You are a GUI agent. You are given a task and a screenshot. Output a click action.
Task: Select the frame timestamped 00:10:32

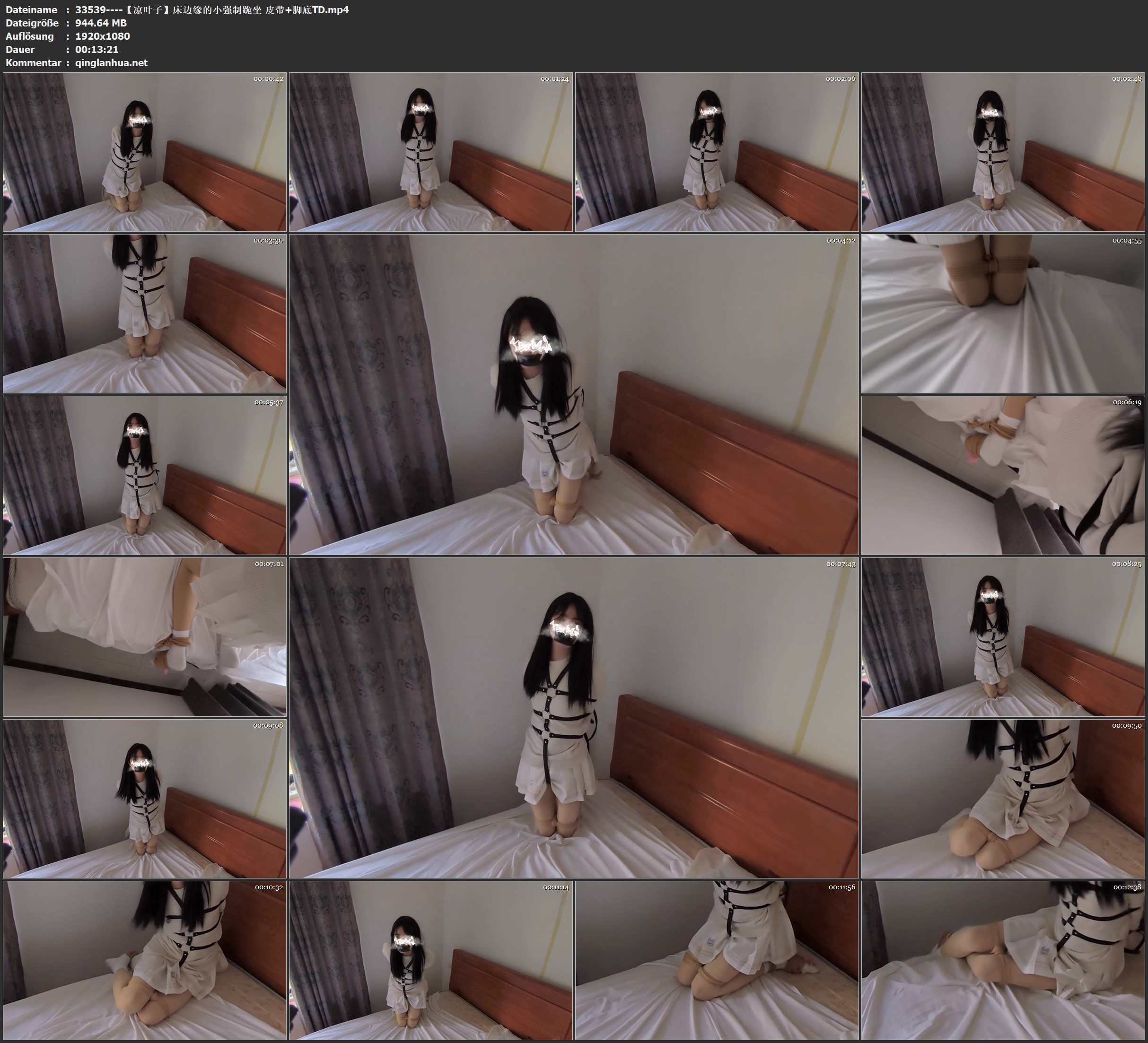pos(145,960)
